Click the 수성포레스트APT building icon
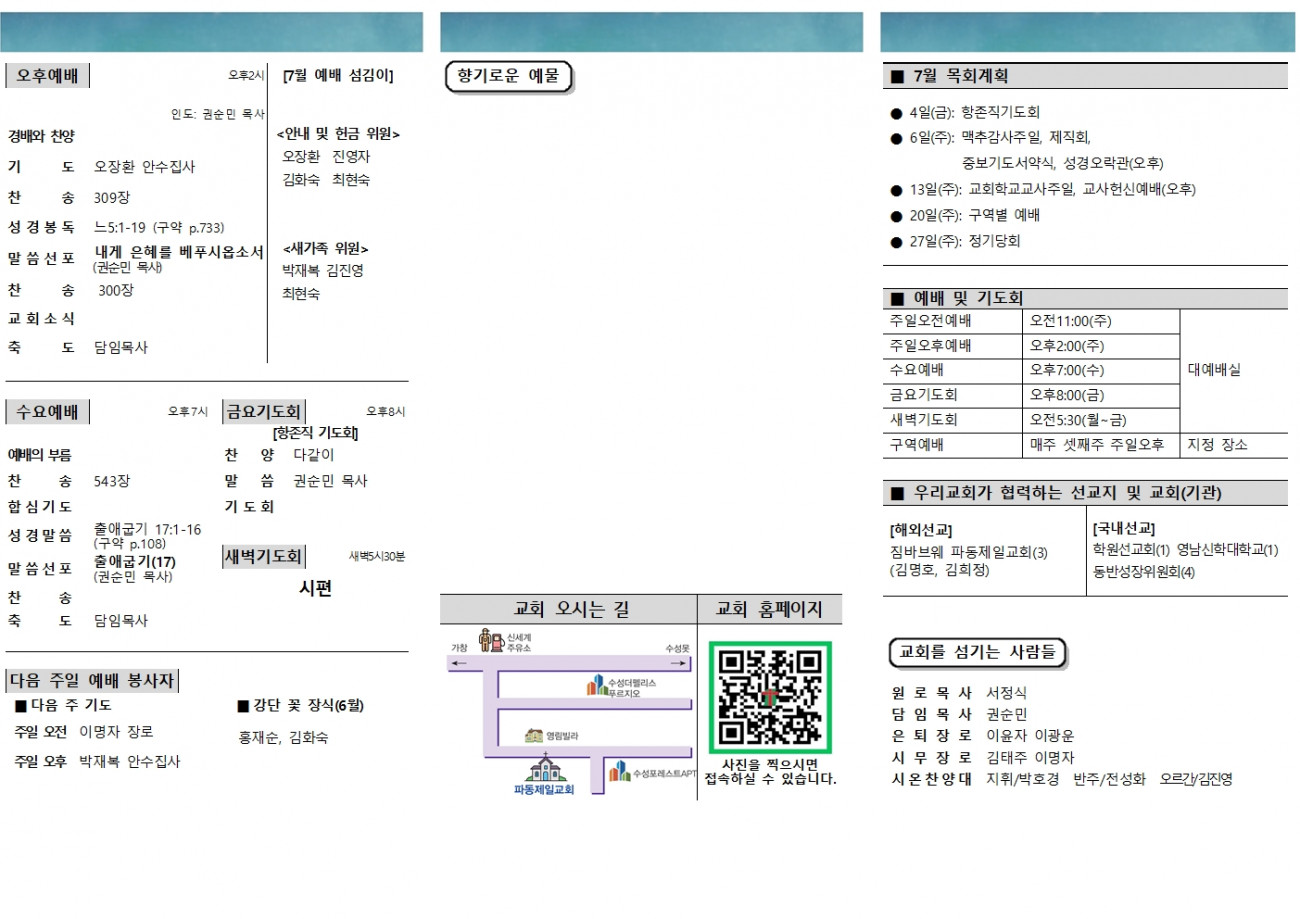This screenshot has height=919, width=1300. [x=620, y=771]
